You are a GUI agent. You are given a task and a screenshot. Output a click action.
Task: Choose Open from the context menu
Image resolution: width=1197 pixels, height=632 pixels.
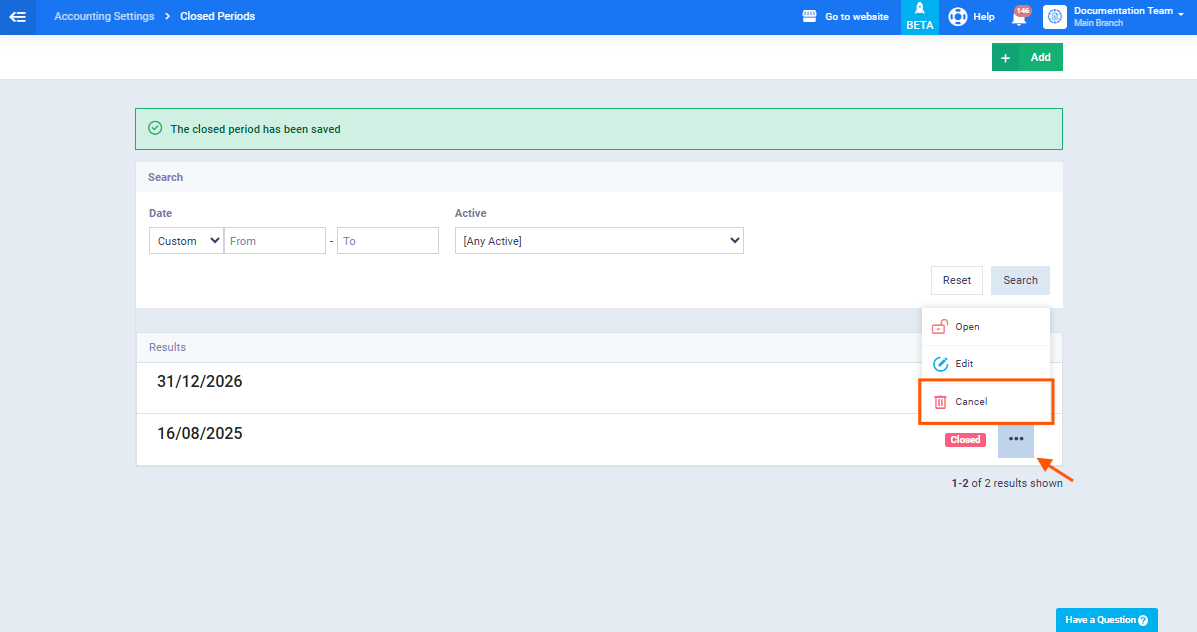coord(986,327)
